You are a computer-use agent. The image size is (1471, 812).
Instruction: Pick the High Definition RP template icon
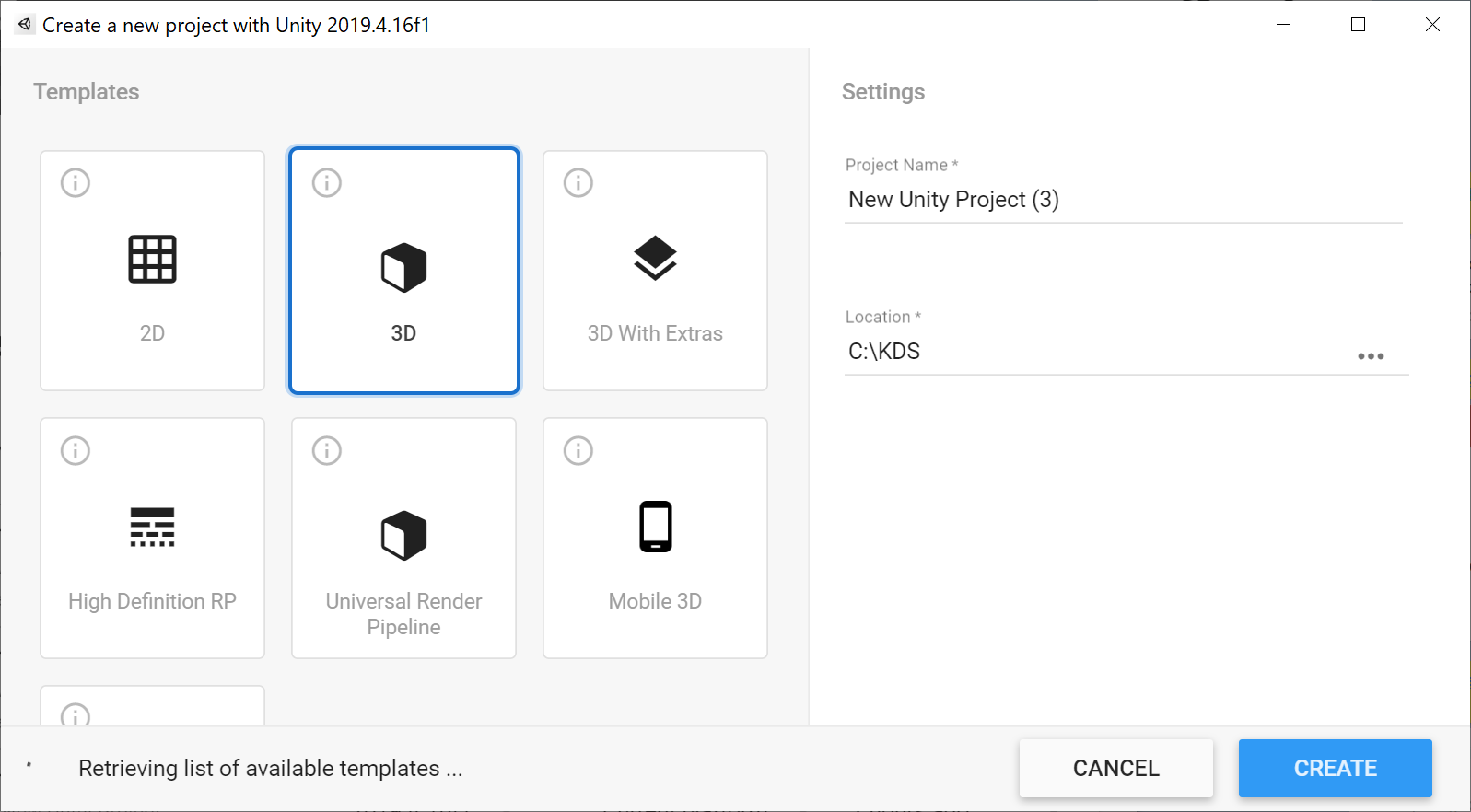pyautogui.click(x=152, y=527)
